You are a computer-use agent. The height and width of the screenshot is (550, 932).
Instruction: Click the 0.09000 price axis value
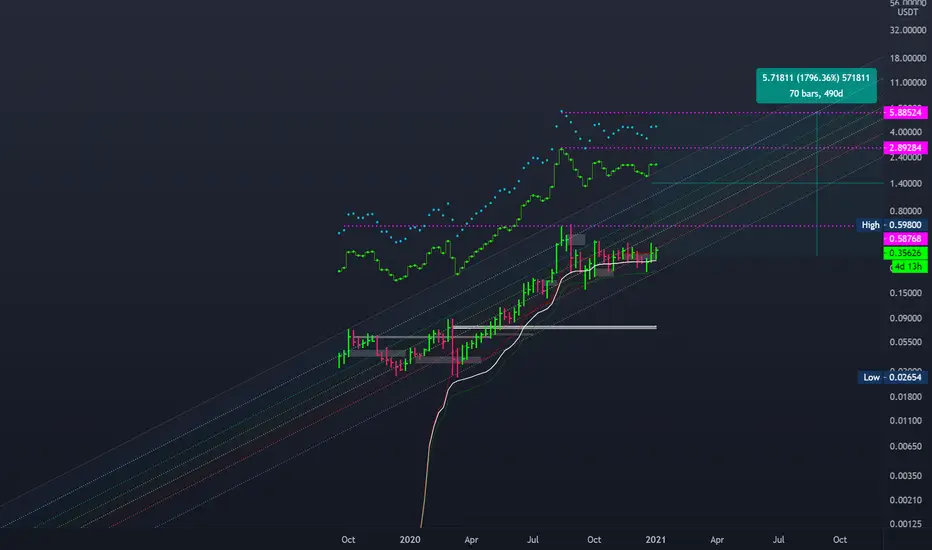908,318
